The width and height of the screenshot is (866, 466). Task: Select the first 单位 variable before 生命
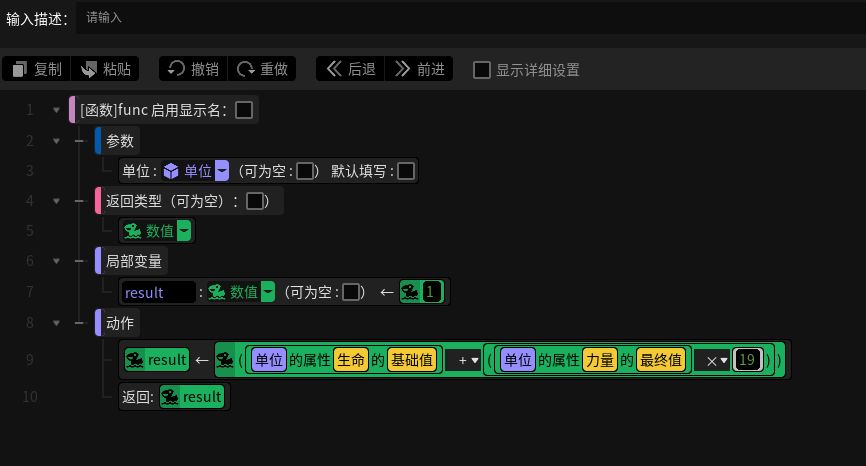(269, 360)
